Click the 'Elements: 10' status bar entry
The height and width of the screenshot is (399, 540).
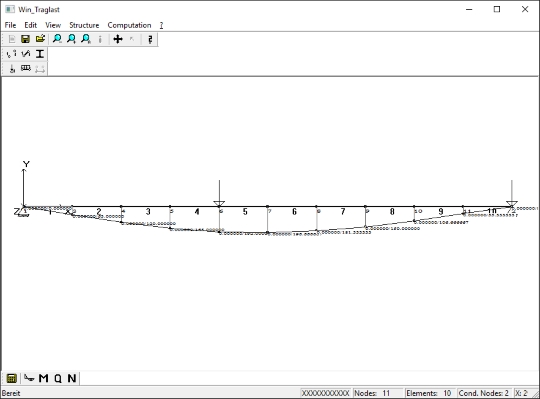click(x=429, y=393)
